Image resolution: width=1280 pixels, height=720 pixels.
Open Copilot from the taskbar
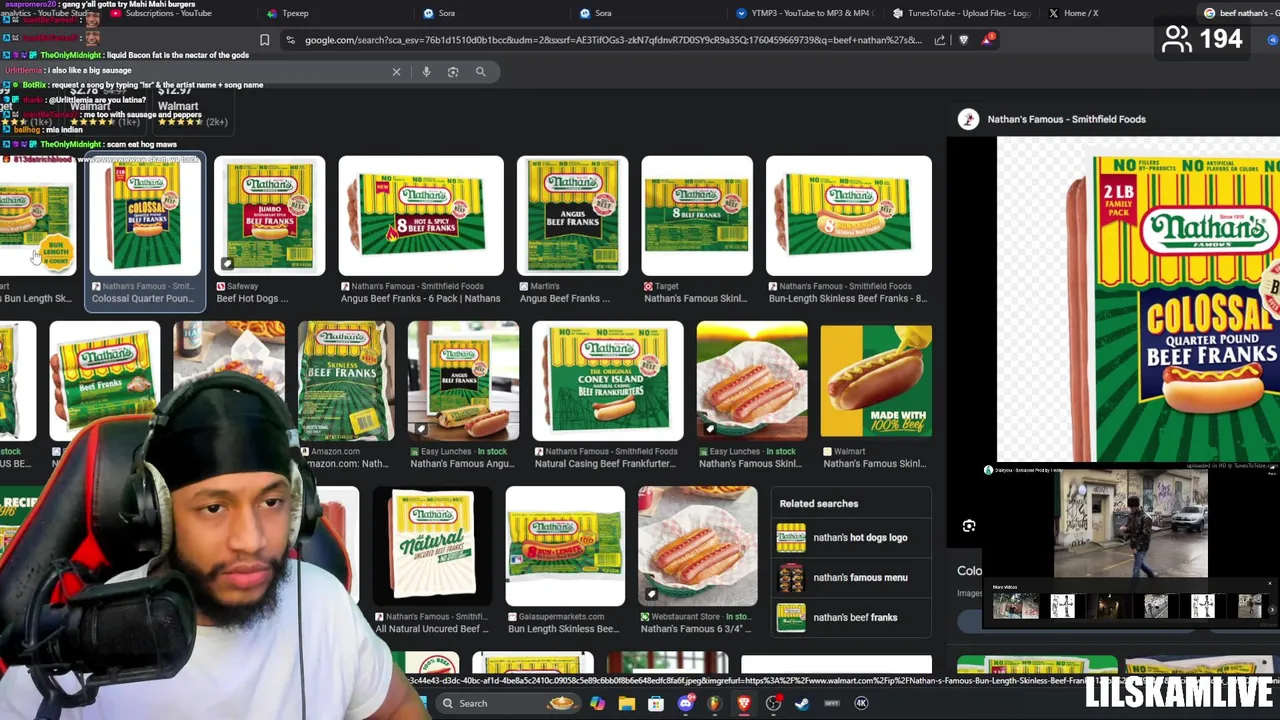[x=597, y=703]
